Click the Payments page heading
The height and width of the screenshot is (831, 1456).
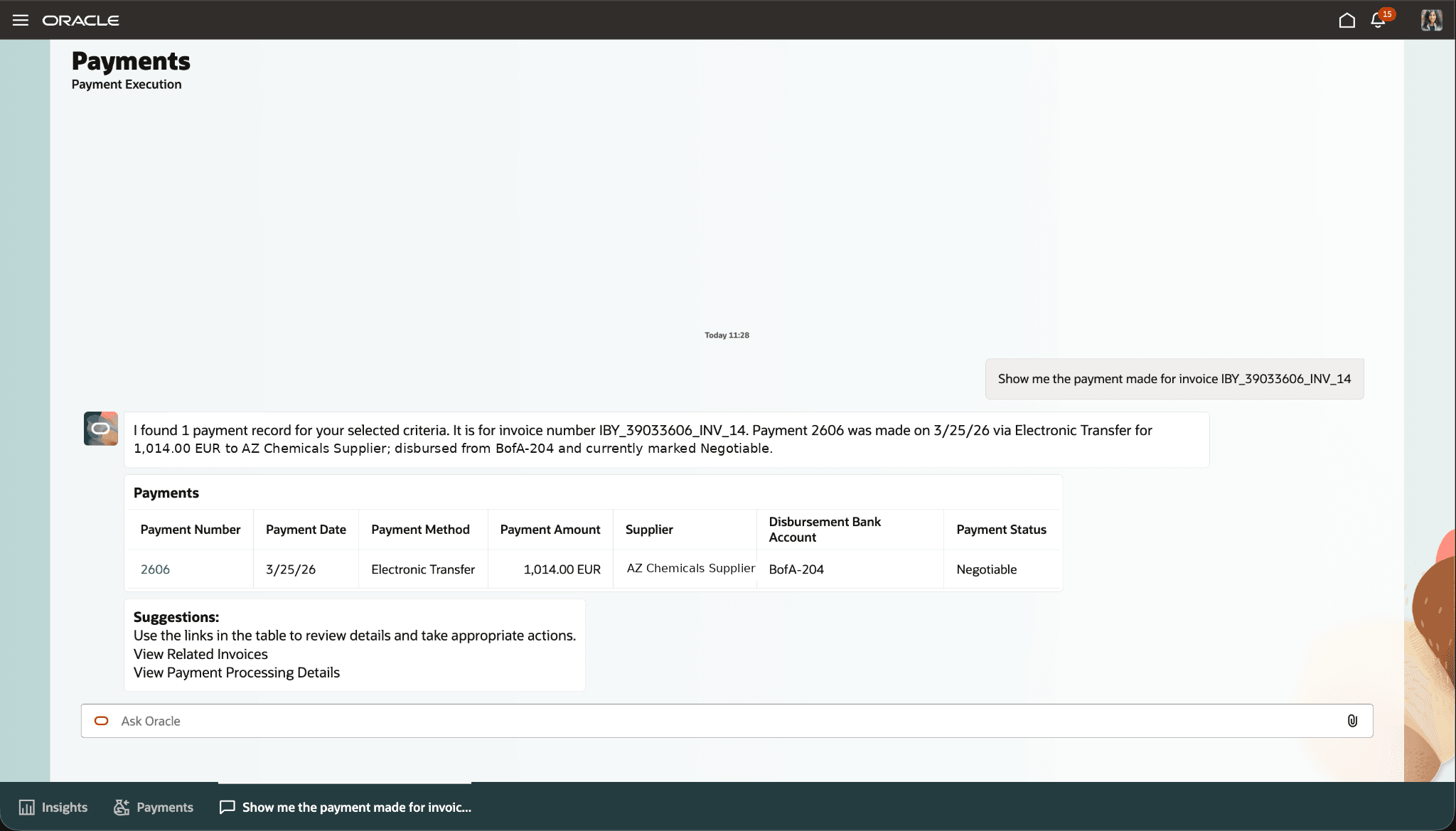131,61
